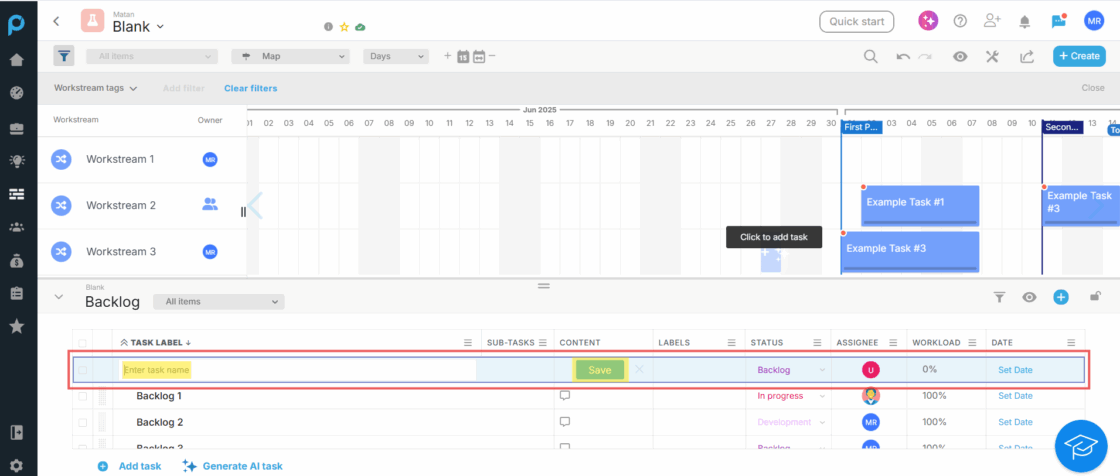Toggle the eye visibility icon in top toolbar
The height and width of the screenshot is (476, 1120).
click(960, 57)
